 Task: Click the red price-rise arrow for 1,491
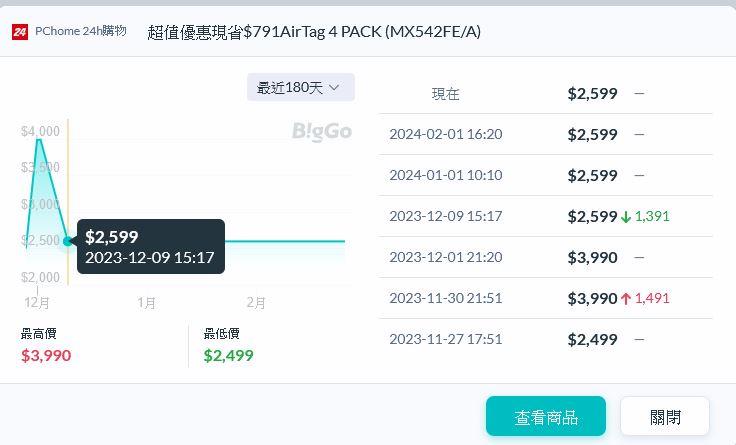[x=626, y=298]
